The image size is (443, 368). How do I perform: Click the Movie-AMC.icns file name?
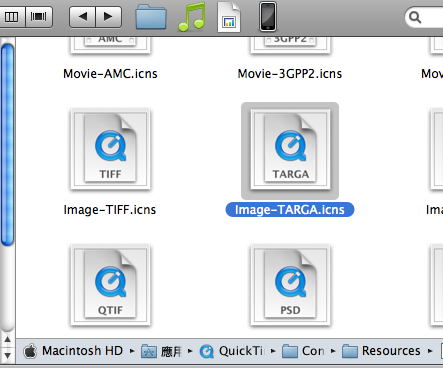pyautogui.click(x=110, y=74)
